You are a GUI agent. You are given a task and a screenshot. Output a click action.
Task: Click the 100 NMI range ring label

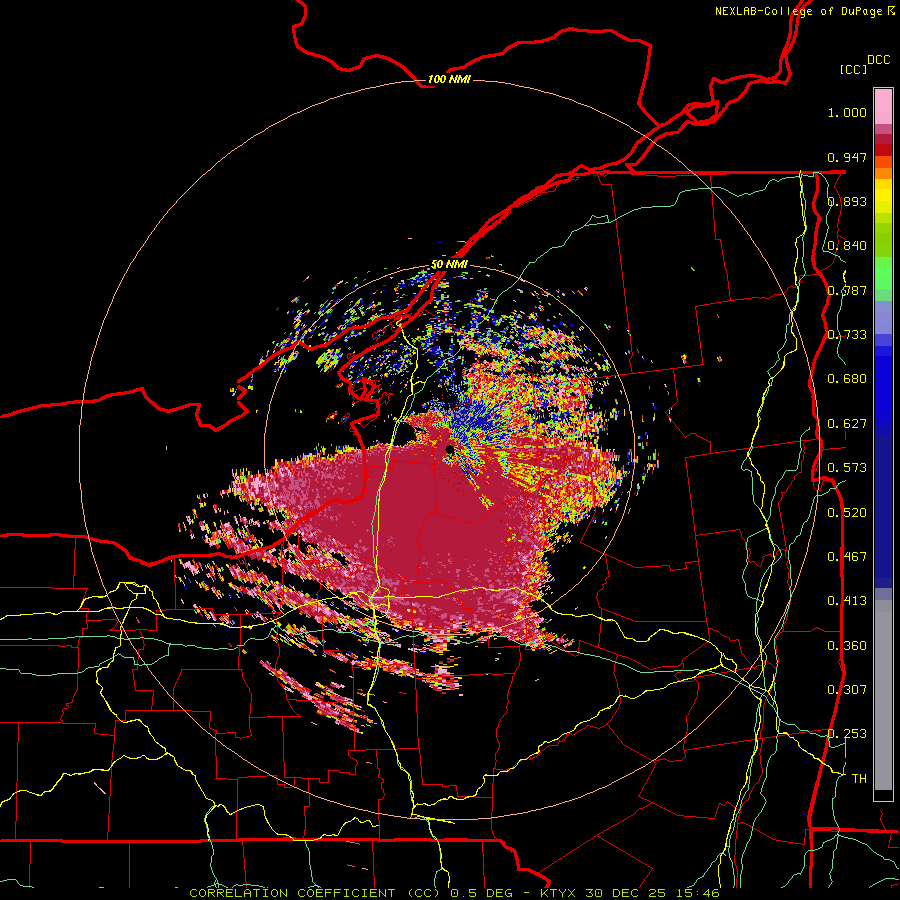[449, 79]
